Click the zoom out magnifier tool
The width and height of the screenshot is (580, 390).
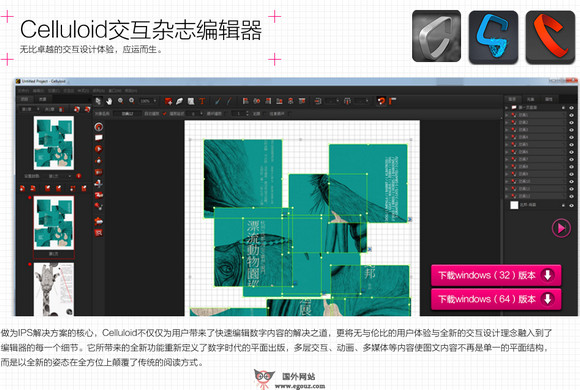tap(132, 101)
